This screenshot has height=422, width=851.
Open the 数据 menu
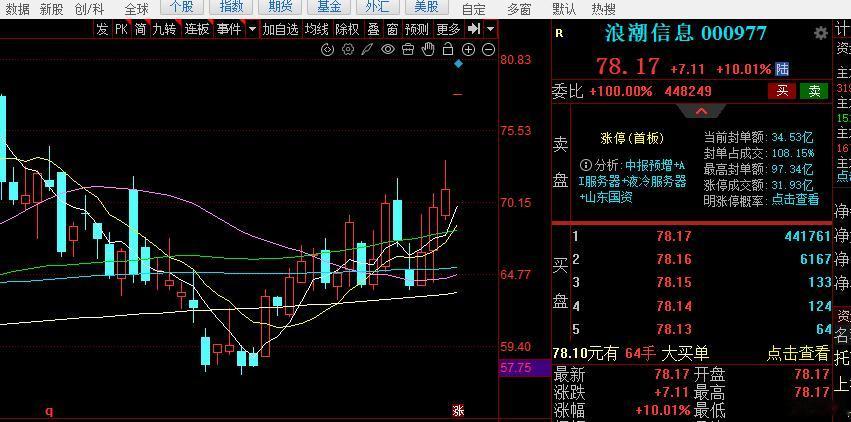(17, 9)
